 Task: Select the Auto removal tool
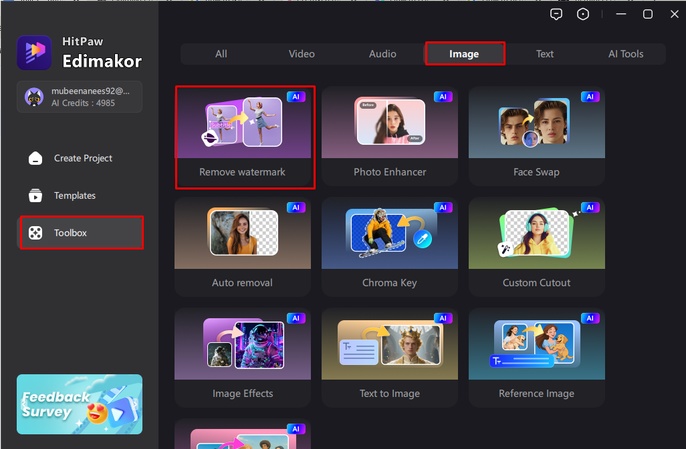coord(242,247)
